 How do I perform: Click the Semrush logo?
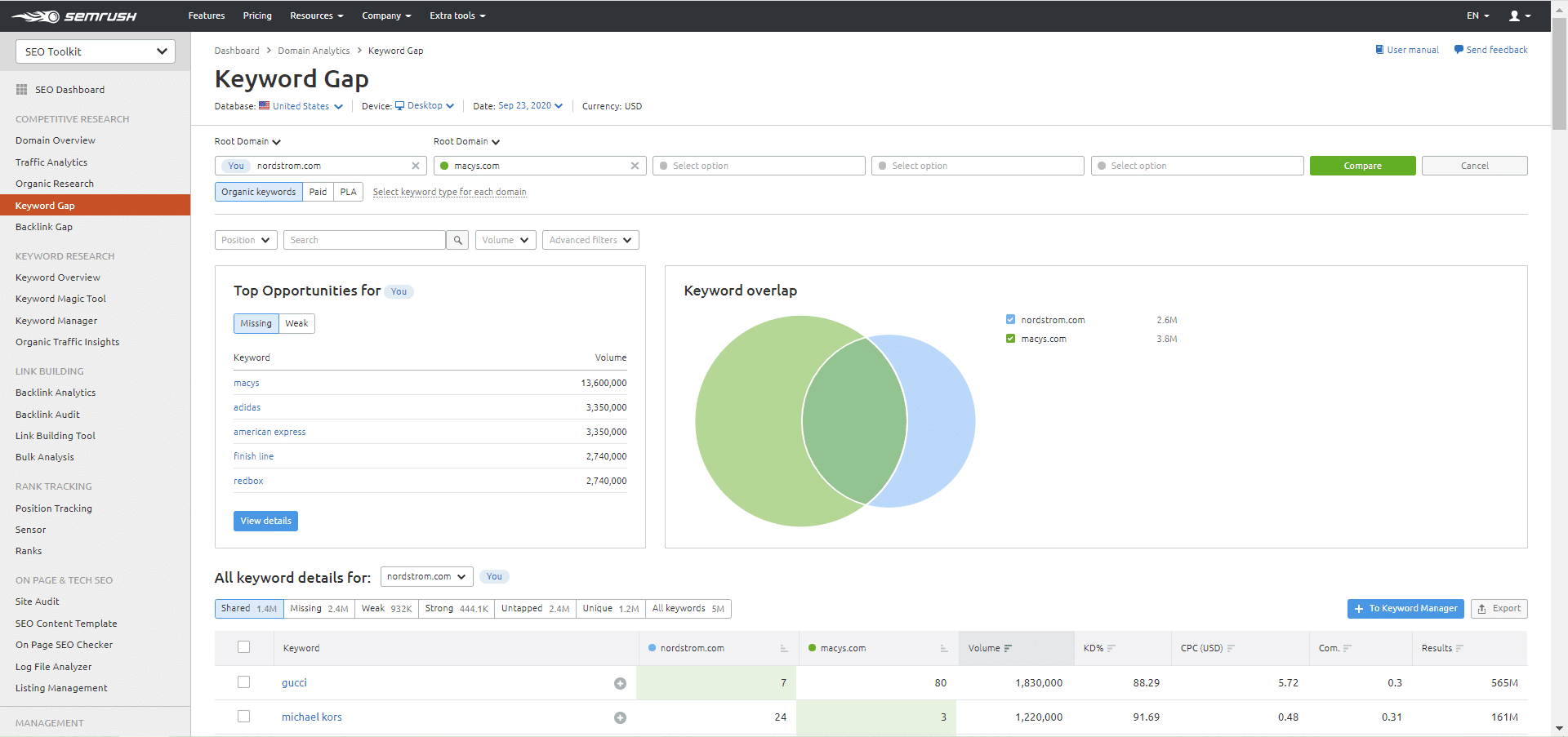74,16
